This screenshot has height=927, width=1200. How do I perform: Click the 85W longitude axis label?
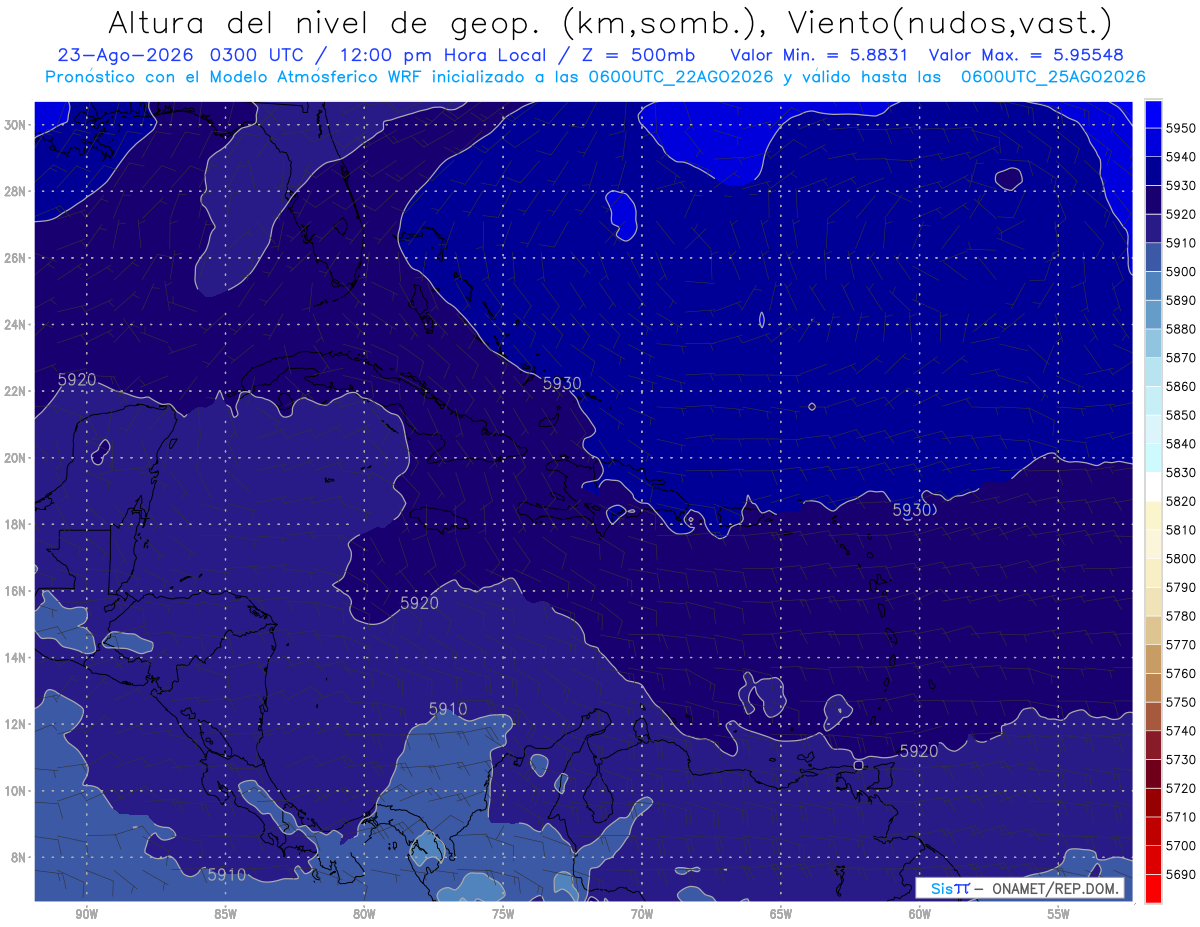point(225,915)
